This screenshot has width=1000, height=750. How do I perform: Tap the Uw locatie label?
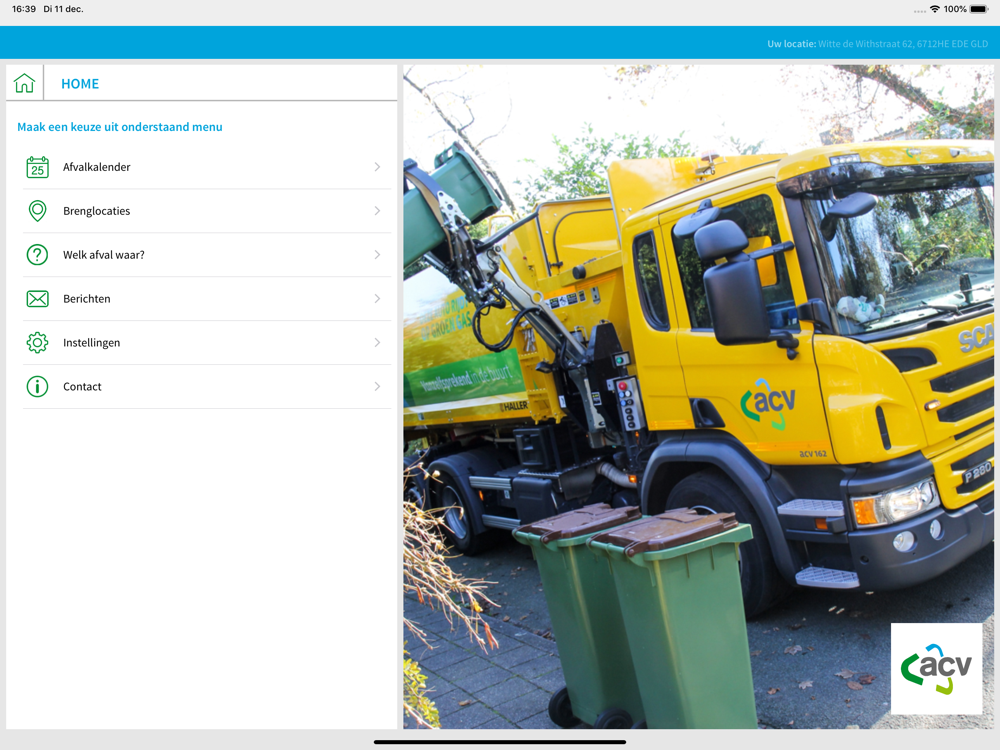tap(791, 44)
